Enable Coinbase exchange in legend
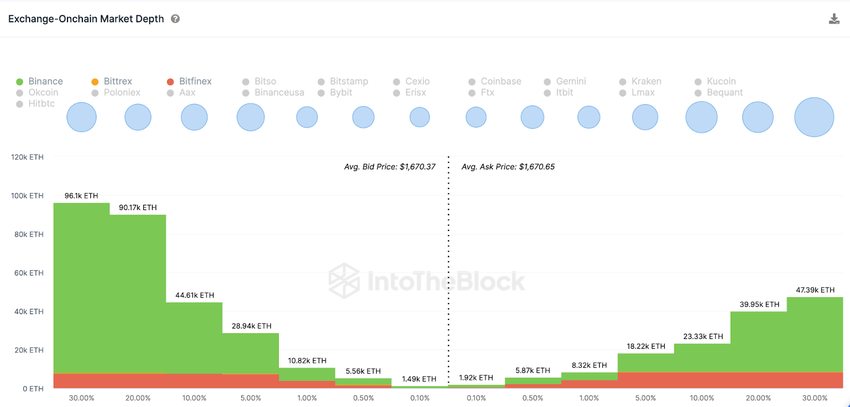 [x=500, y=81]
